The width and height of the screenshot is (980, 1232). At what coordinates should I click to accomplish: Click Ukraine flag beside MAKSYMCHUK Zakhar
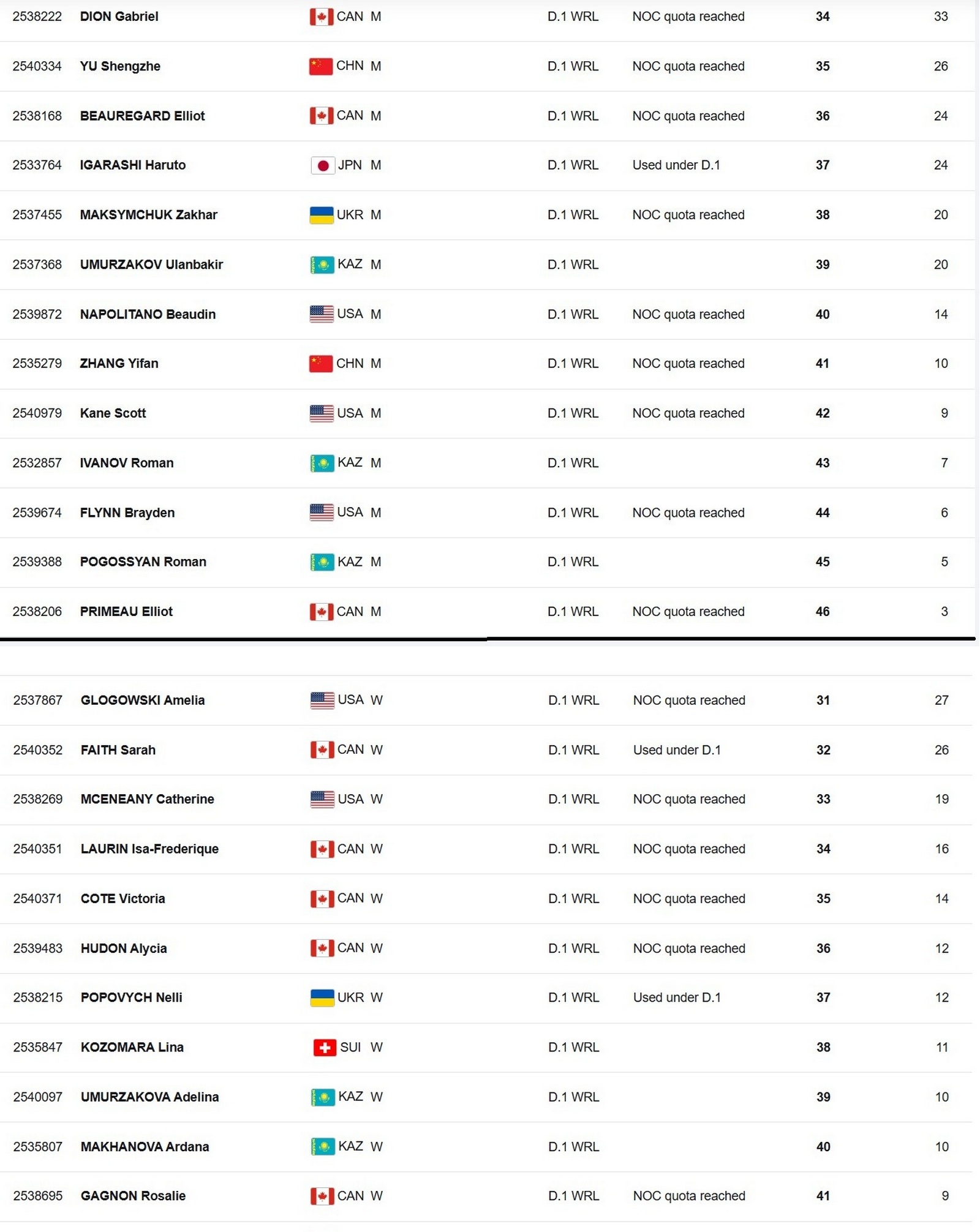[321, 215]
